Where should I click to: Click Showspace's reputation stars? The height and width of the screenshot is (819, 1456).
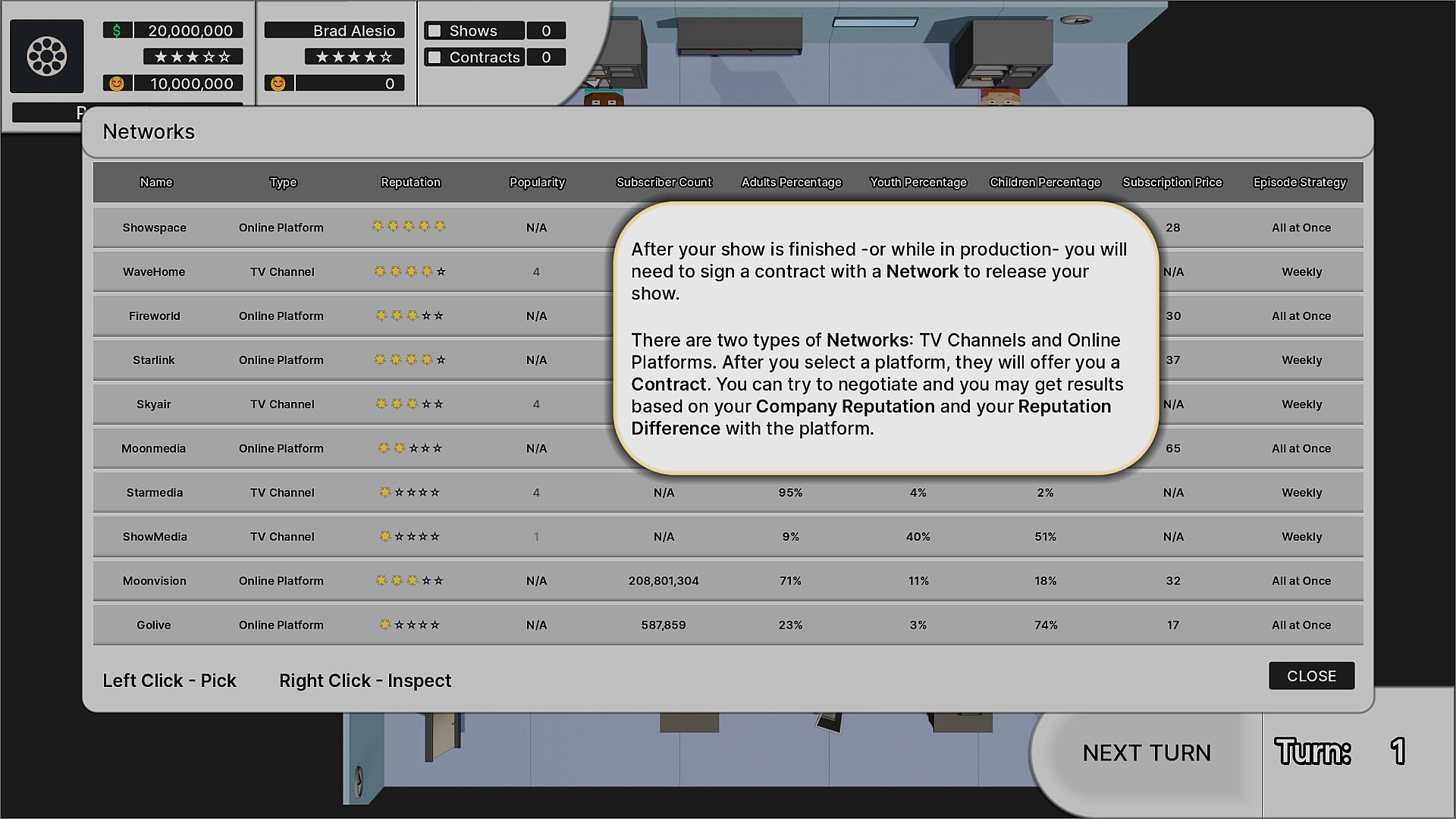pyautogui.click(x=409, y=227)
